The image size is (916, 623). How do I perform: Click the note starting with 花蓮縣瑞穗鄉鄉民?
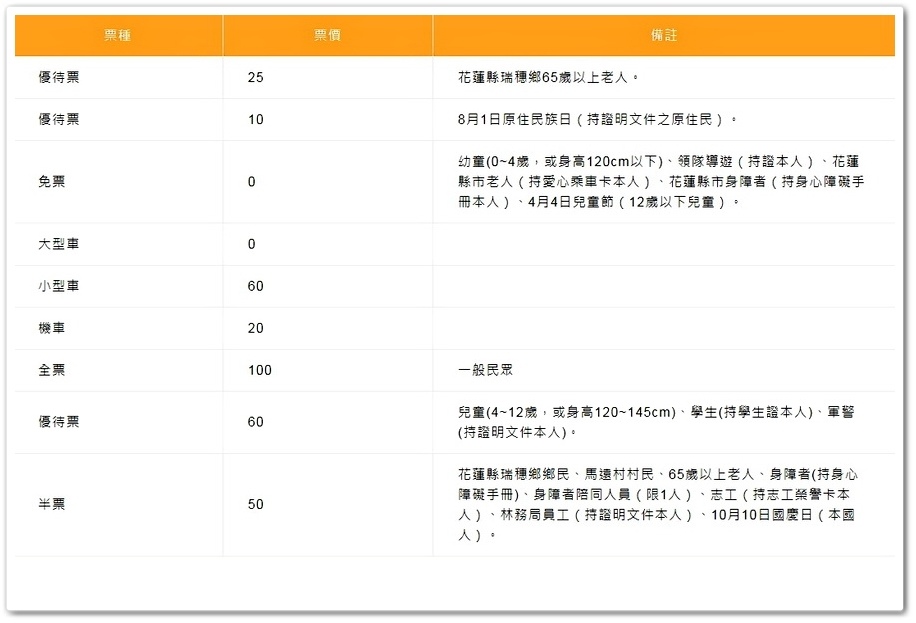(658, 504)
